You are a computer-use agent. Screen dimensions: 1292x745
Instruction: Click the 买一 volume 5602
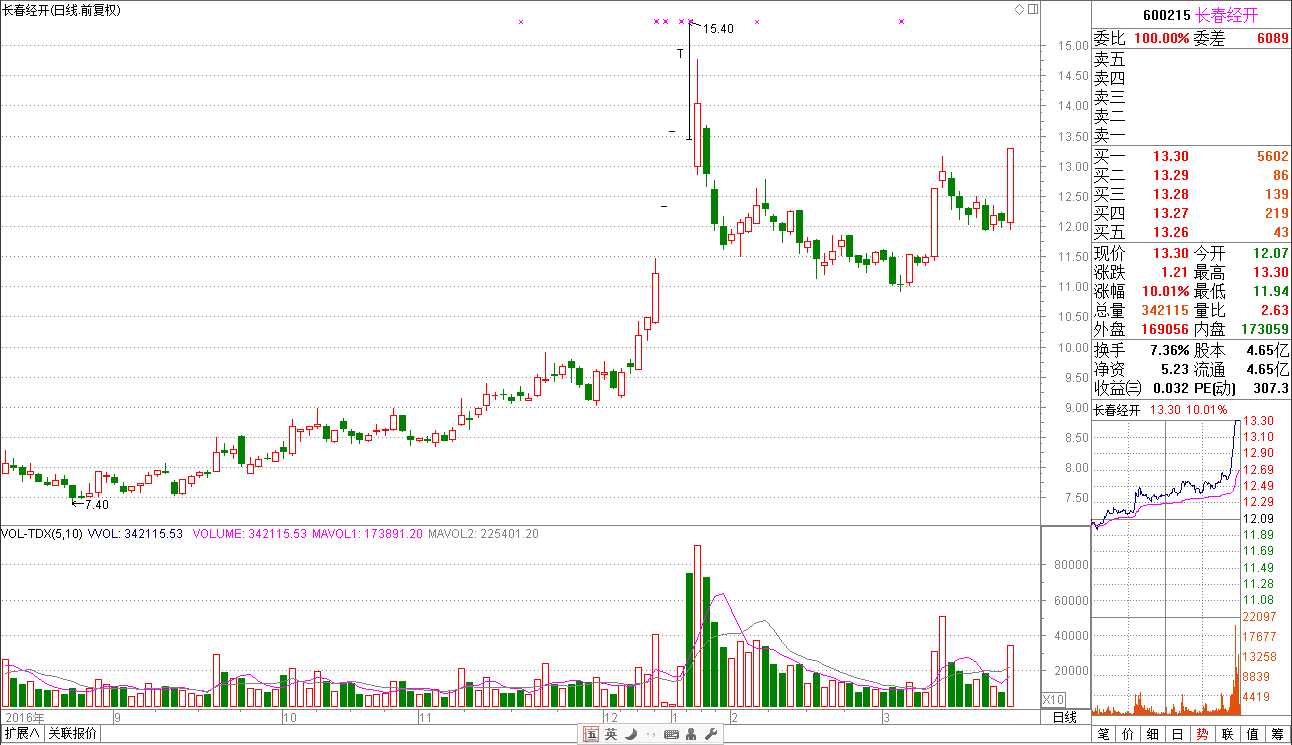click(1273, 156)
